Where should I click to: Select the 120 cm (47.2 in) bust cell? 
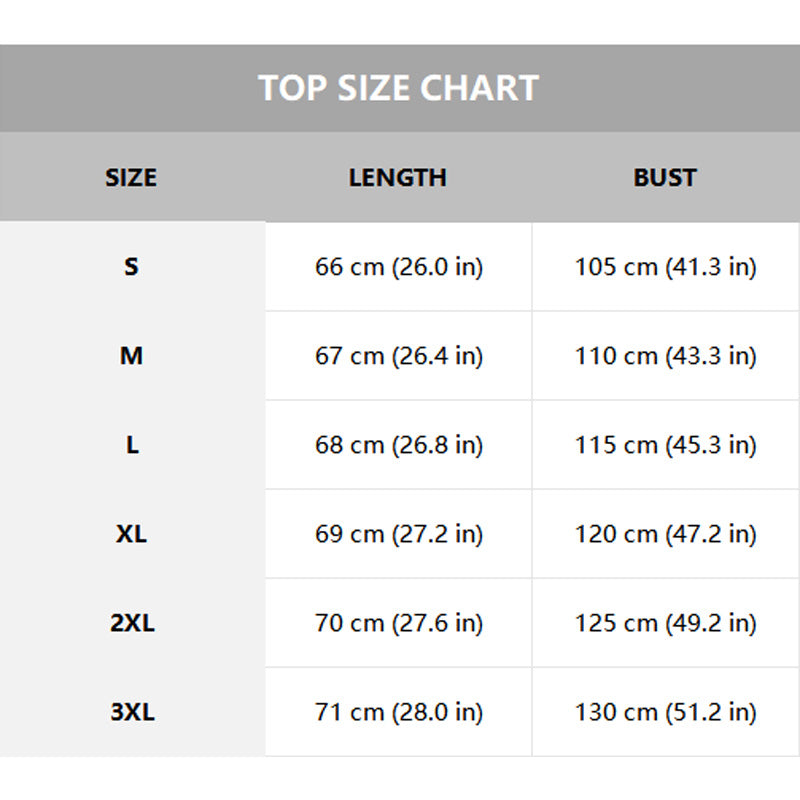pyautogui.click(x=666, y=534)
